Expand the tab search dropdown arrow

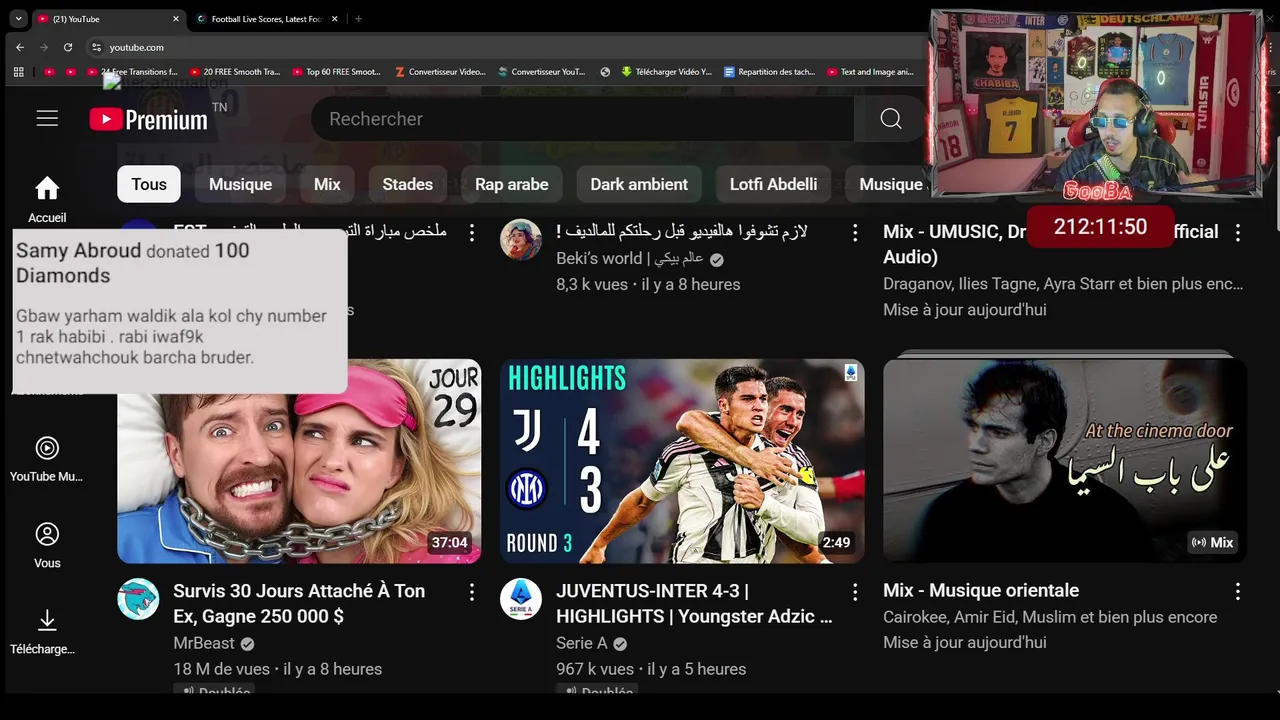click(x=18, y=19)
